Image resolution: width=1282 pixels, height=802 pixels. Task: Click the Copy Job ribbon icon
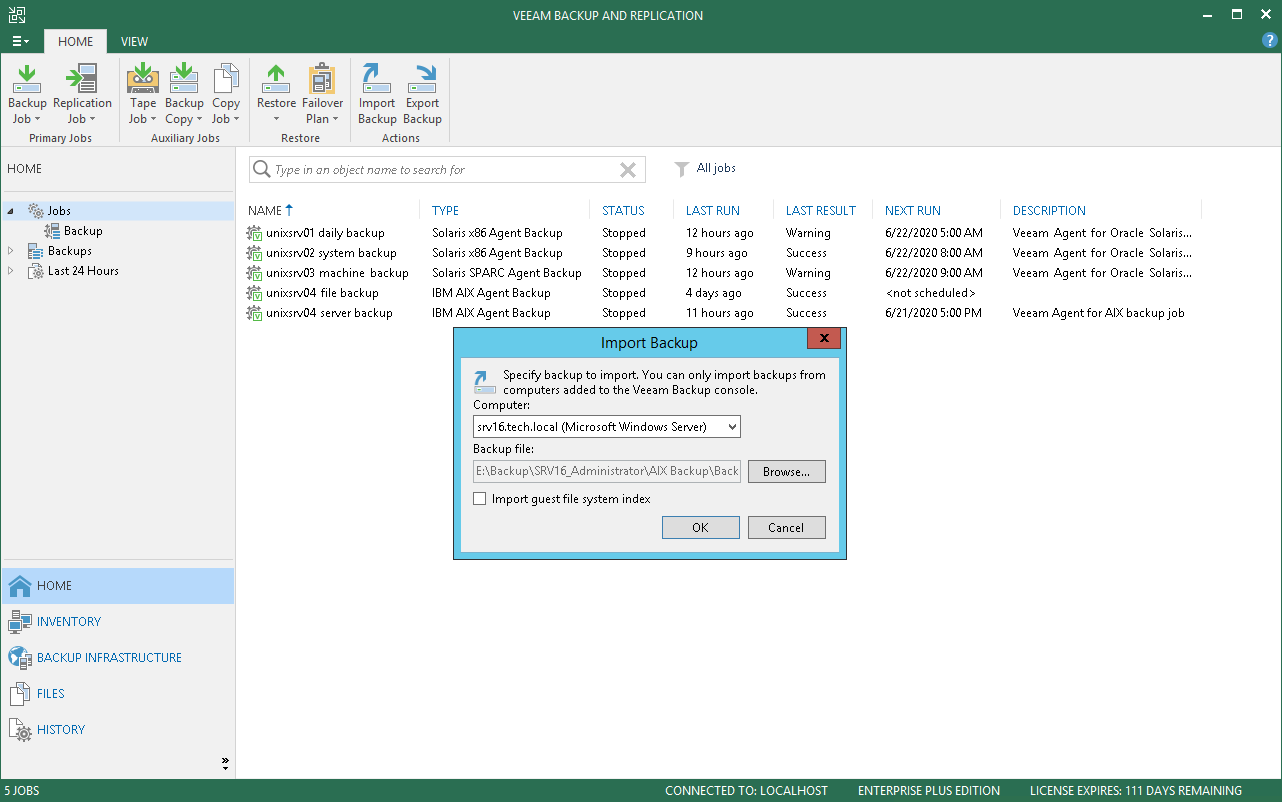pyautogui.click(x=226, y=78)
